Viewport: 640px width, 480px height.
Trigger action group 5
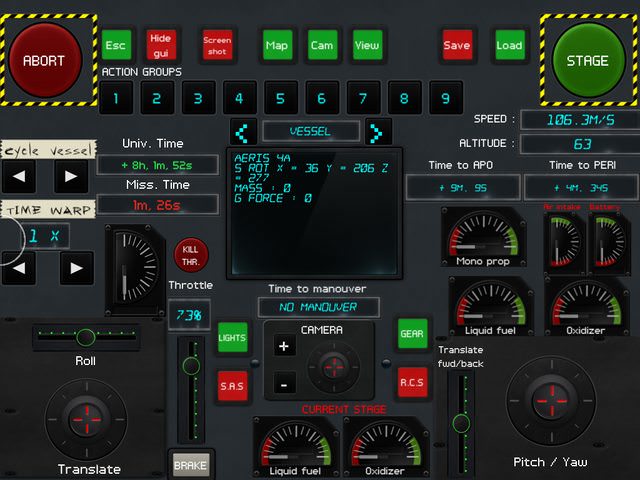[281, 98]
